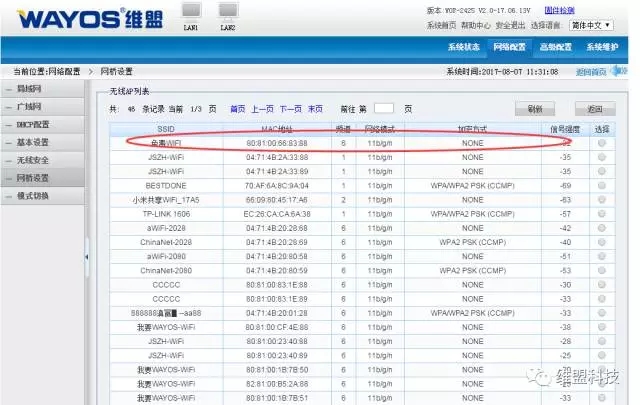Click the 信号强度 column header
This screenshot has width=640, height=405.
[x=565, y=129]
